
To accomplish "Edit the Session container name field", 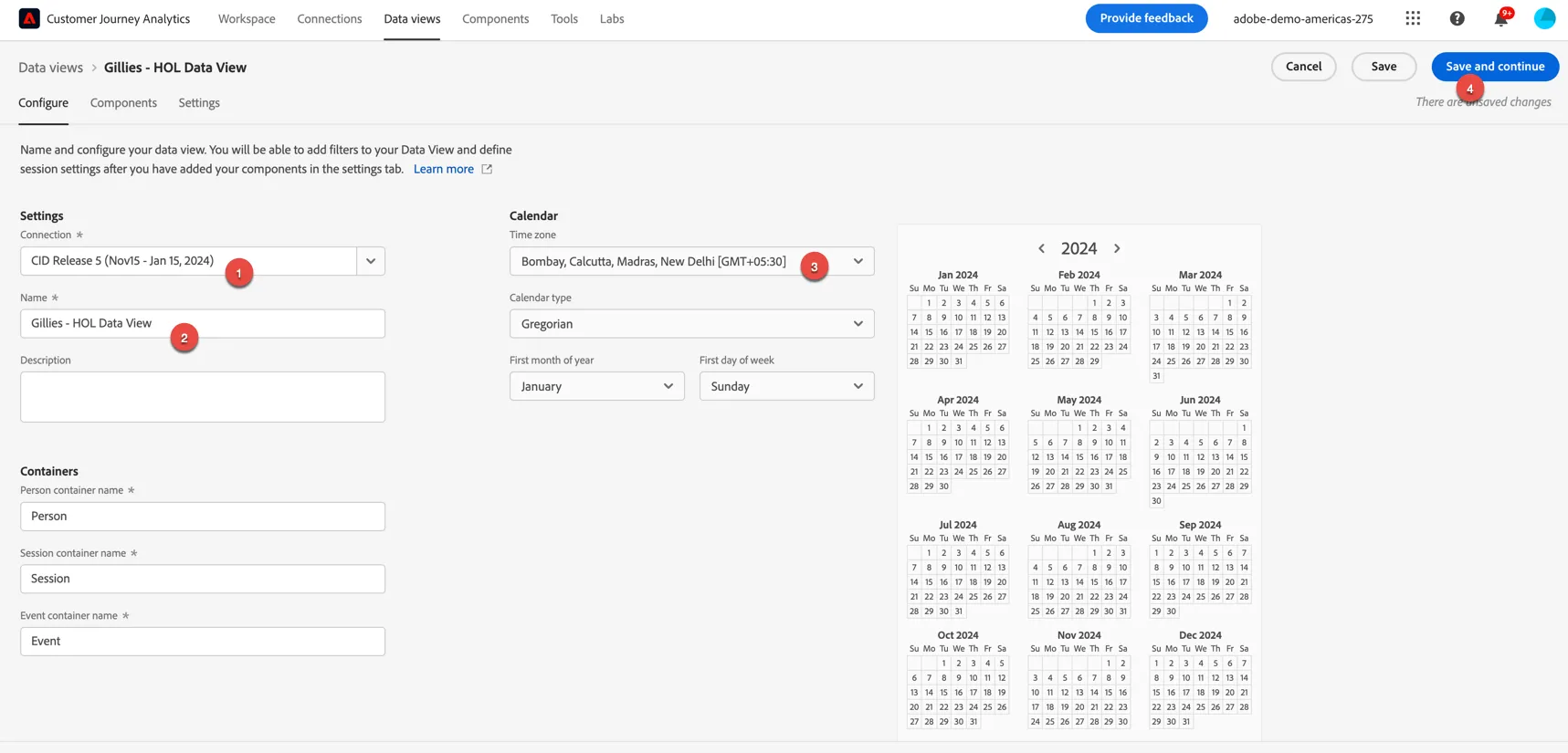I will [203, 579].
